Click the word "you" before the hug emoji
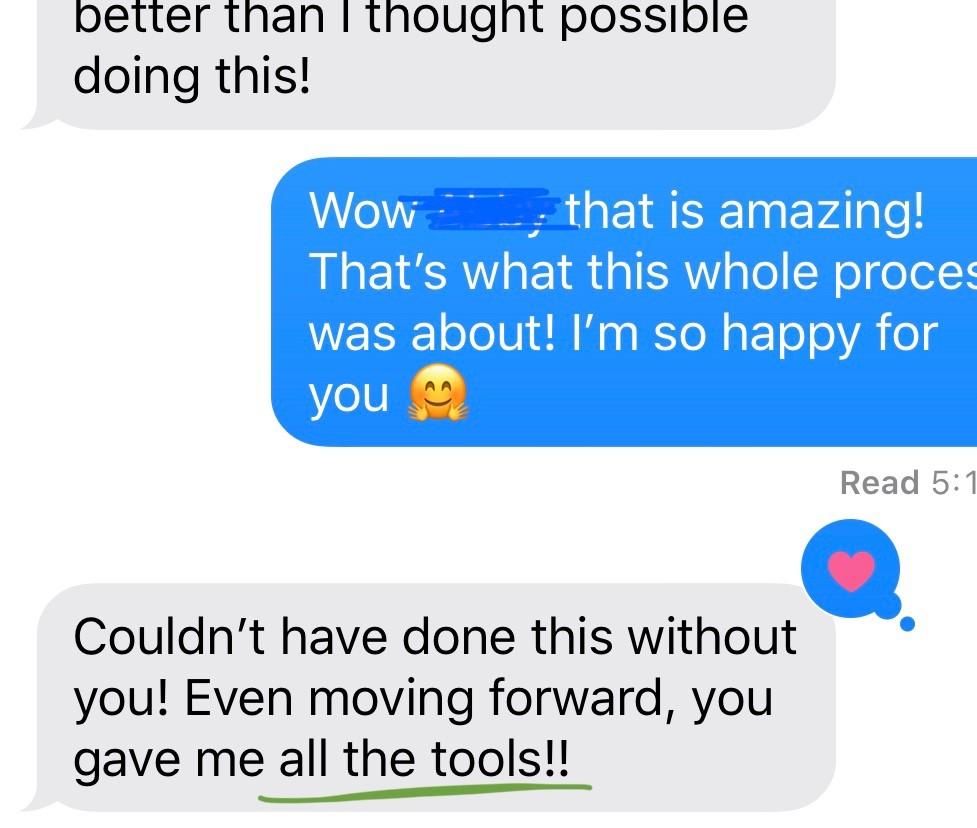977x828 pixels. [348, 396]
